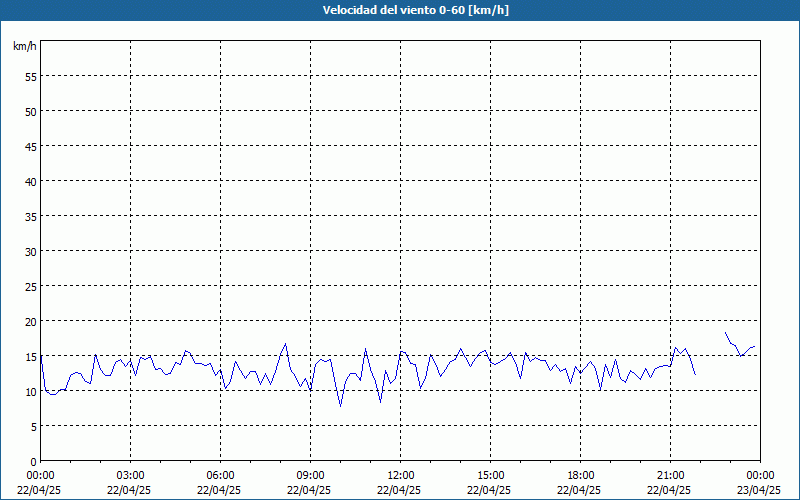Click the 22/04/25 date under 12:00

399,490
